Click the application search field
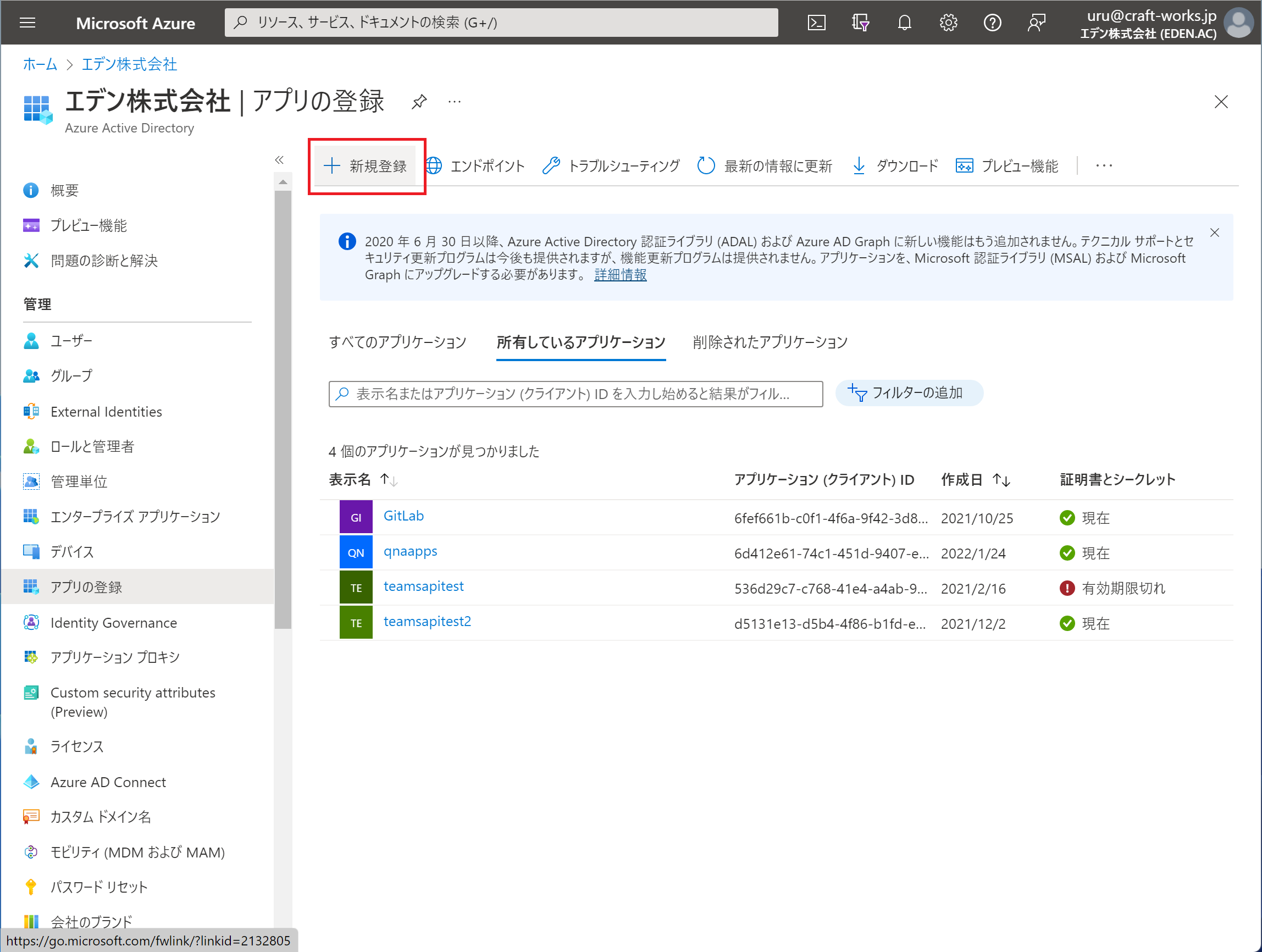The width and height of the screenshot is (1262, 952). pyautogui.click(x=575, y=394)
